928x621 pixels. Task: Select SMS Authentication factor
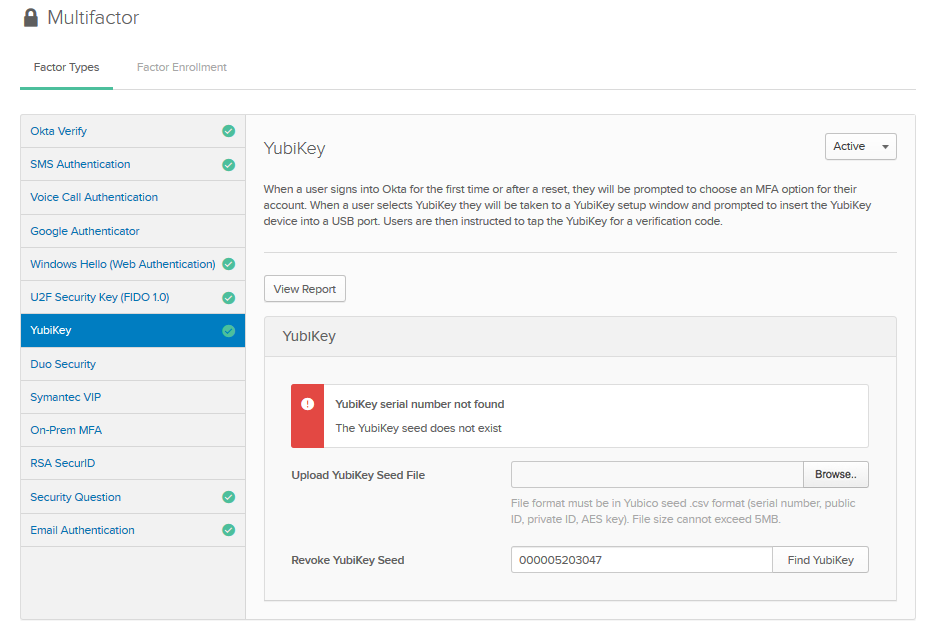(x=133, y=165)
